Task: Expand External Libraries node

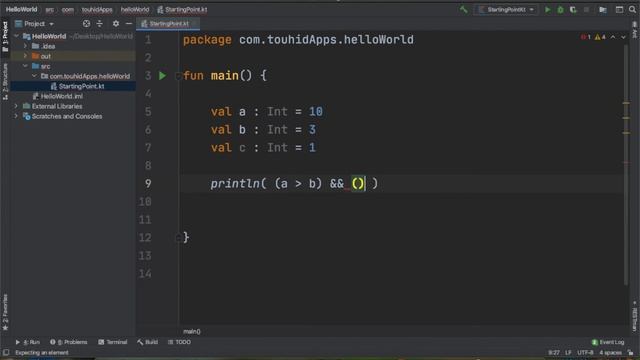Action: [16, 106]
